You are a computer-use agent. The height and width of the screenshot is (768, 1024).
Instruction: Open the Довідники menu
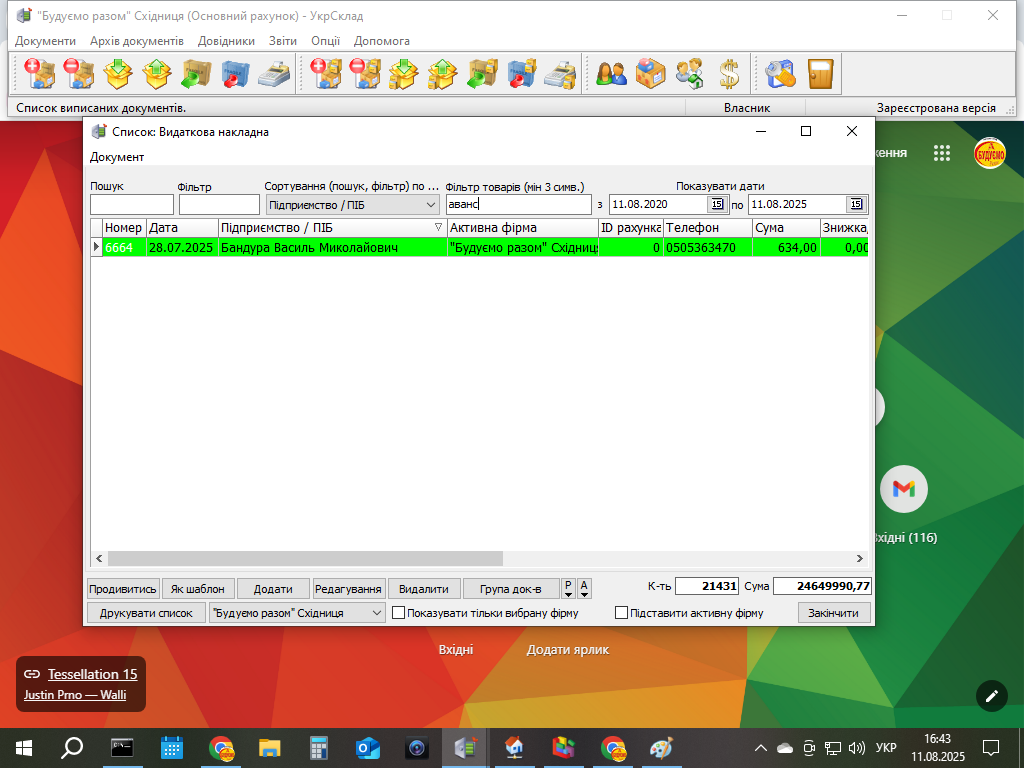pos(226,40)
